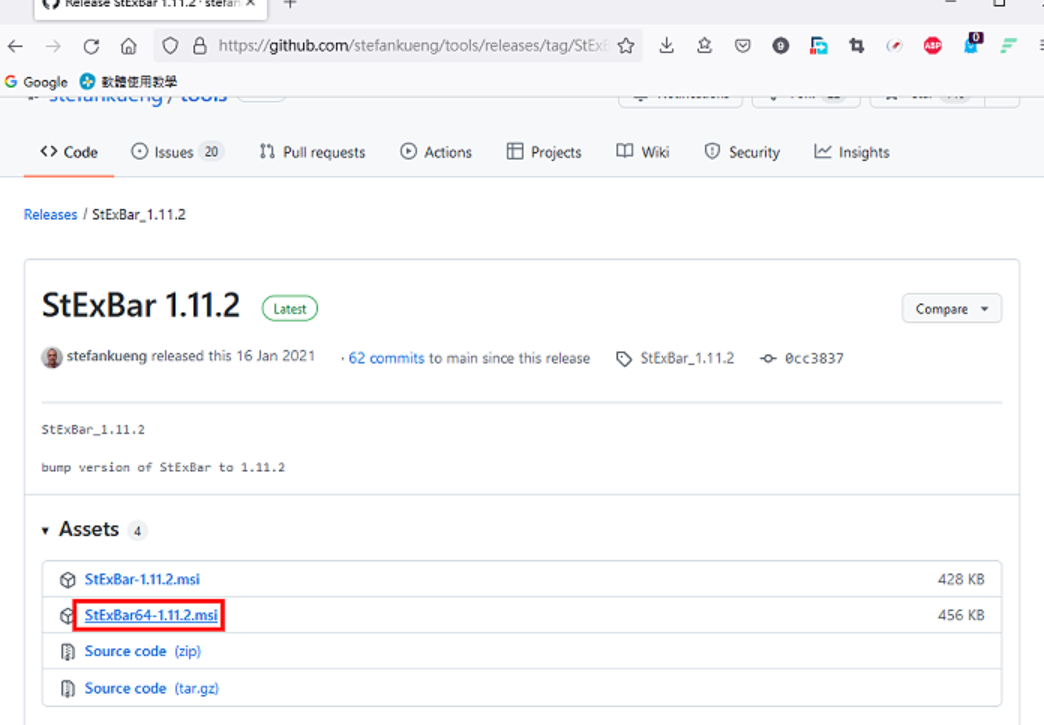Click the crop screenshot extension icon
This screenshot has width=1044, height=725.
[857, 46]
